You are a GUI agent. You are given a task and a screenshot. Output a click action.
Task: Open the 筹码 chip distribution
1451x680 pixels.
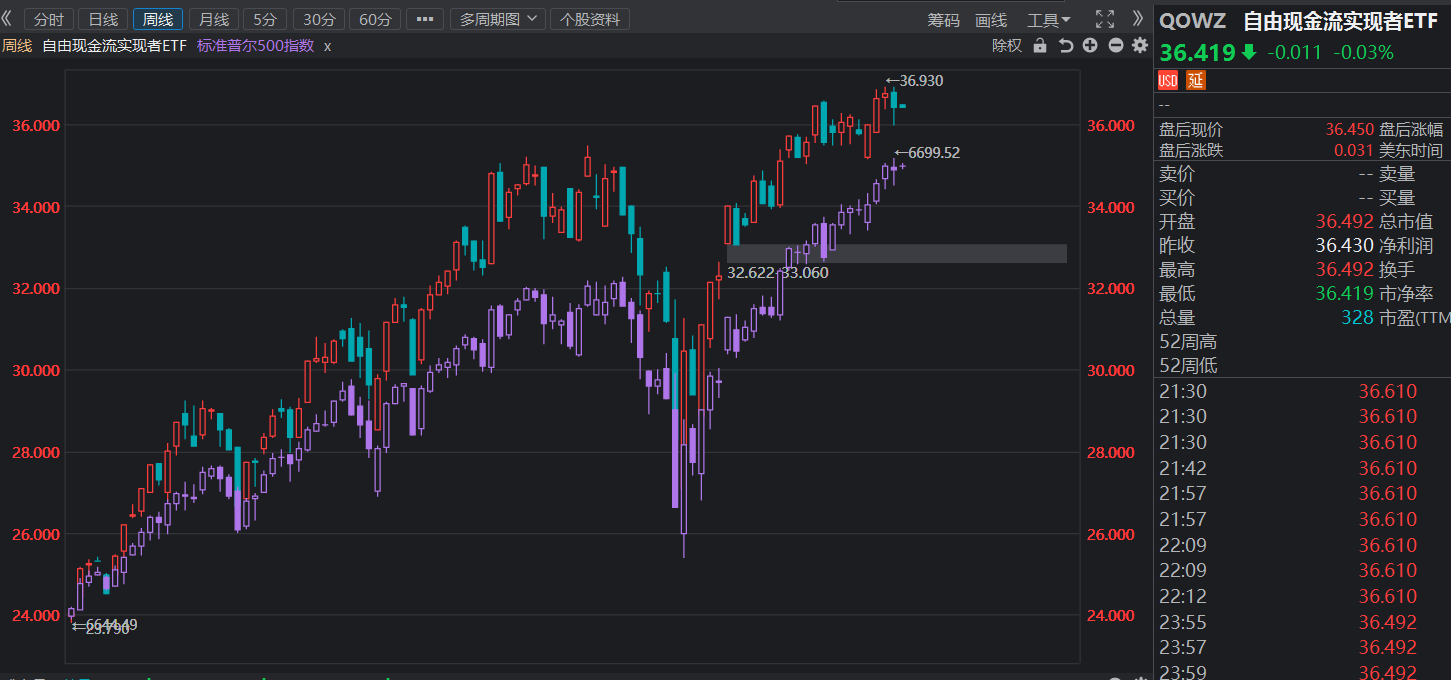943,19
